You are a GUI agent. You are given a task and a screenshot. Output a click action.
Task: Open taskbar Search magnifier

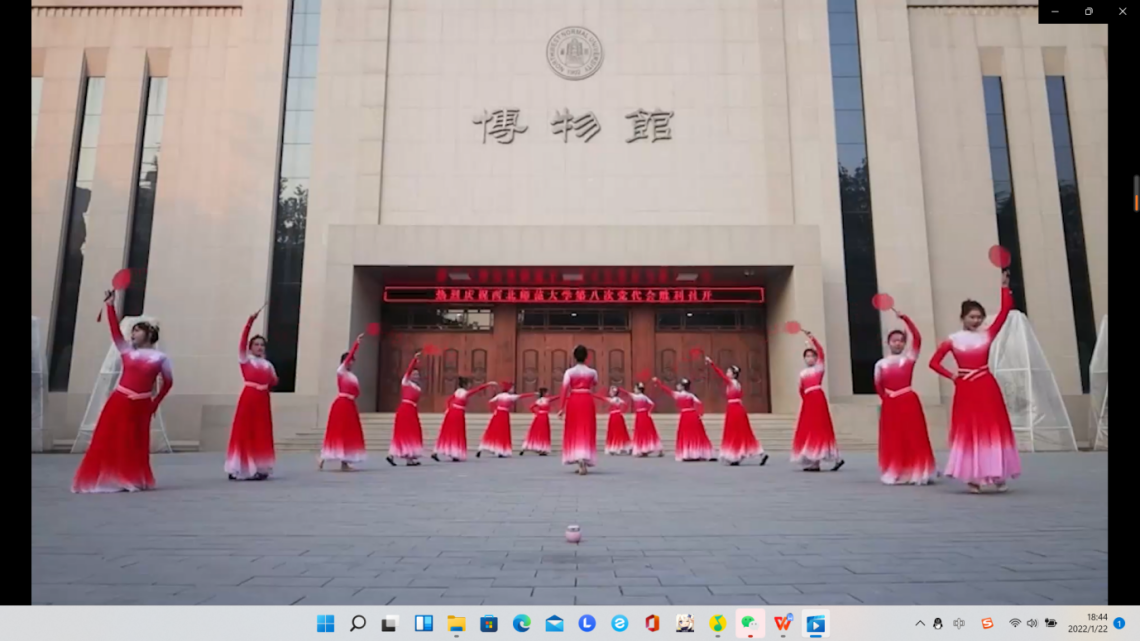(358, 624)
